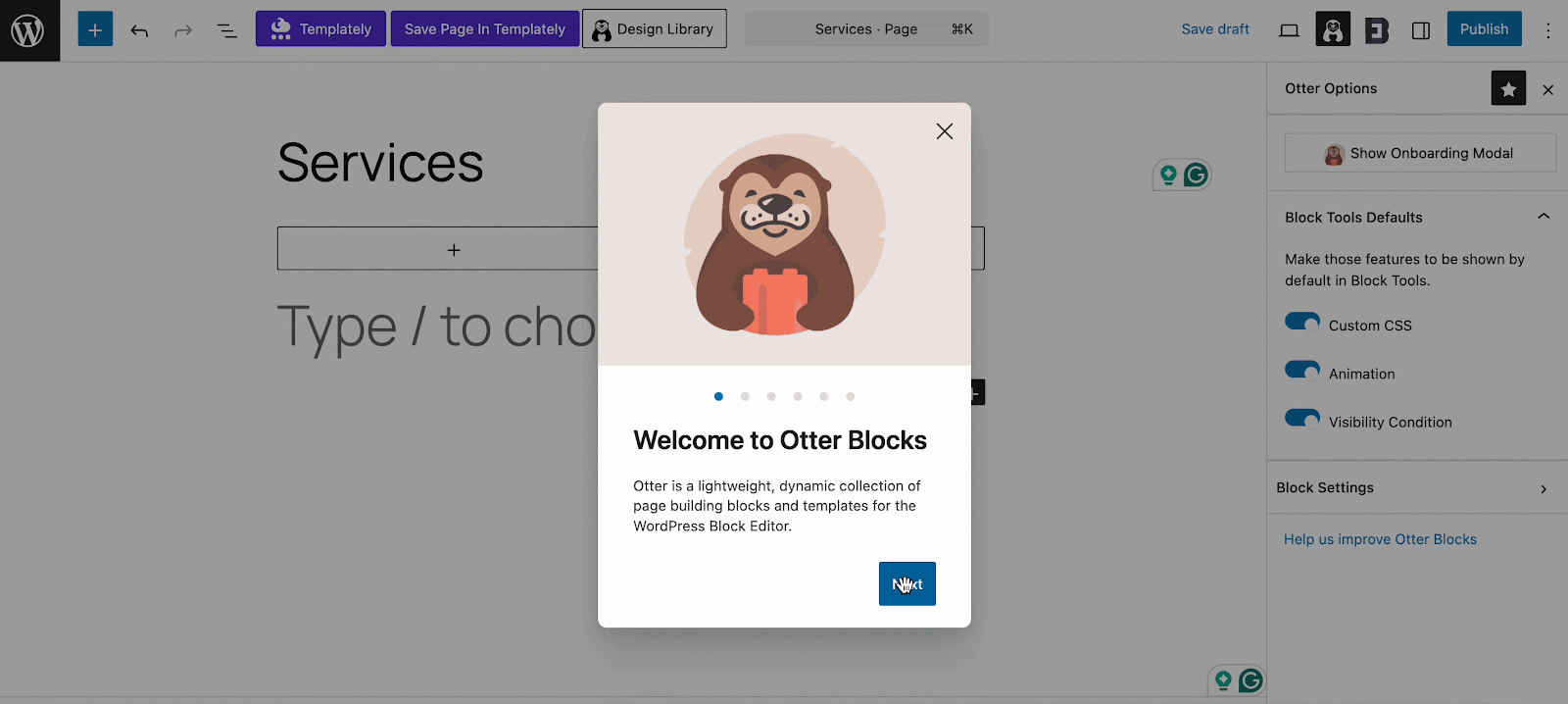Toggle the Otter Options sidebar icon

click(1333, 29)
